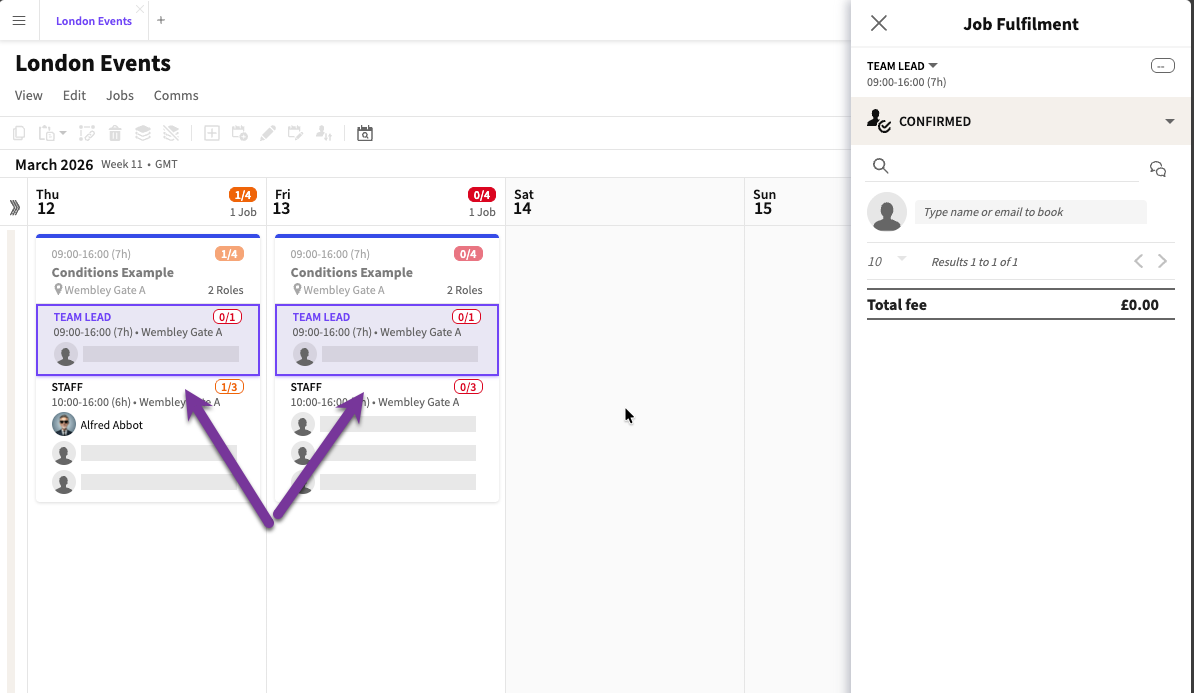Click Thursday Team Lead 0/1 badge
Viewport: 1194px width, 693px height.
coord(227,317)
